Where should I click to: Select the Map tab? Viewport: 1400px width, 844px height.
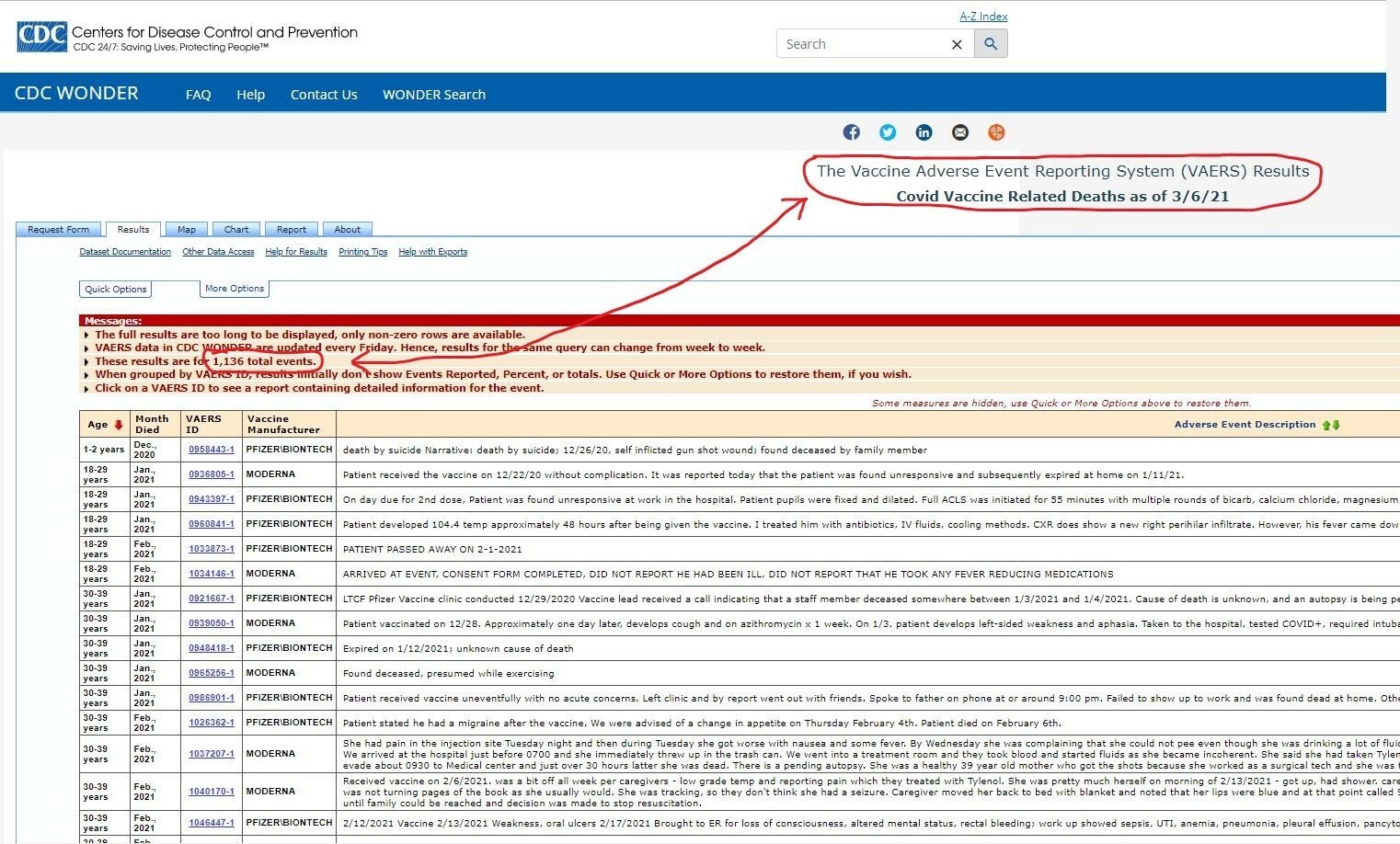[x=187, y=230]
